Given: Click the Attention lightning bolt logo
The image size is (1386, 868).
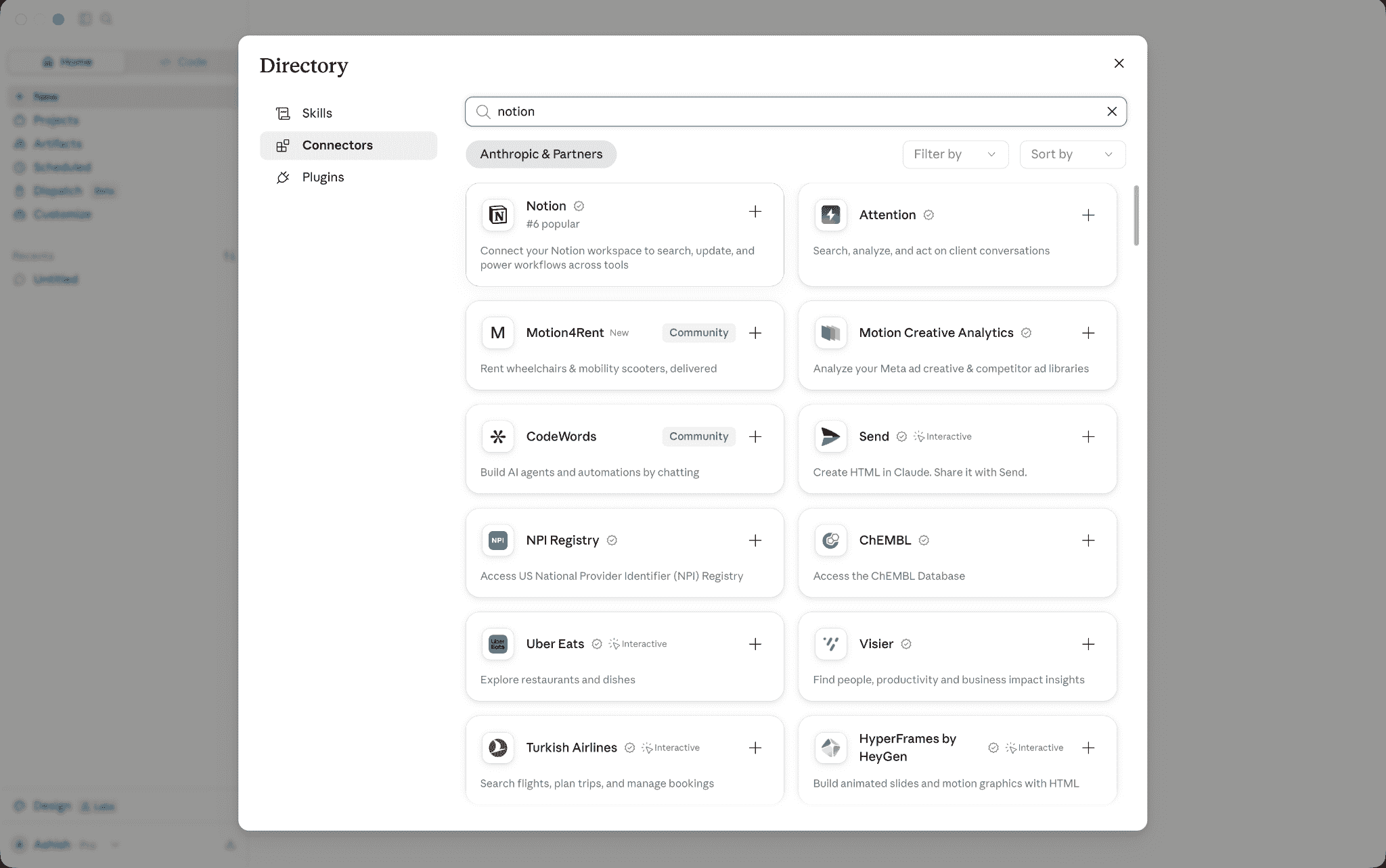Looking at the screenshot, I should [830, 214].
